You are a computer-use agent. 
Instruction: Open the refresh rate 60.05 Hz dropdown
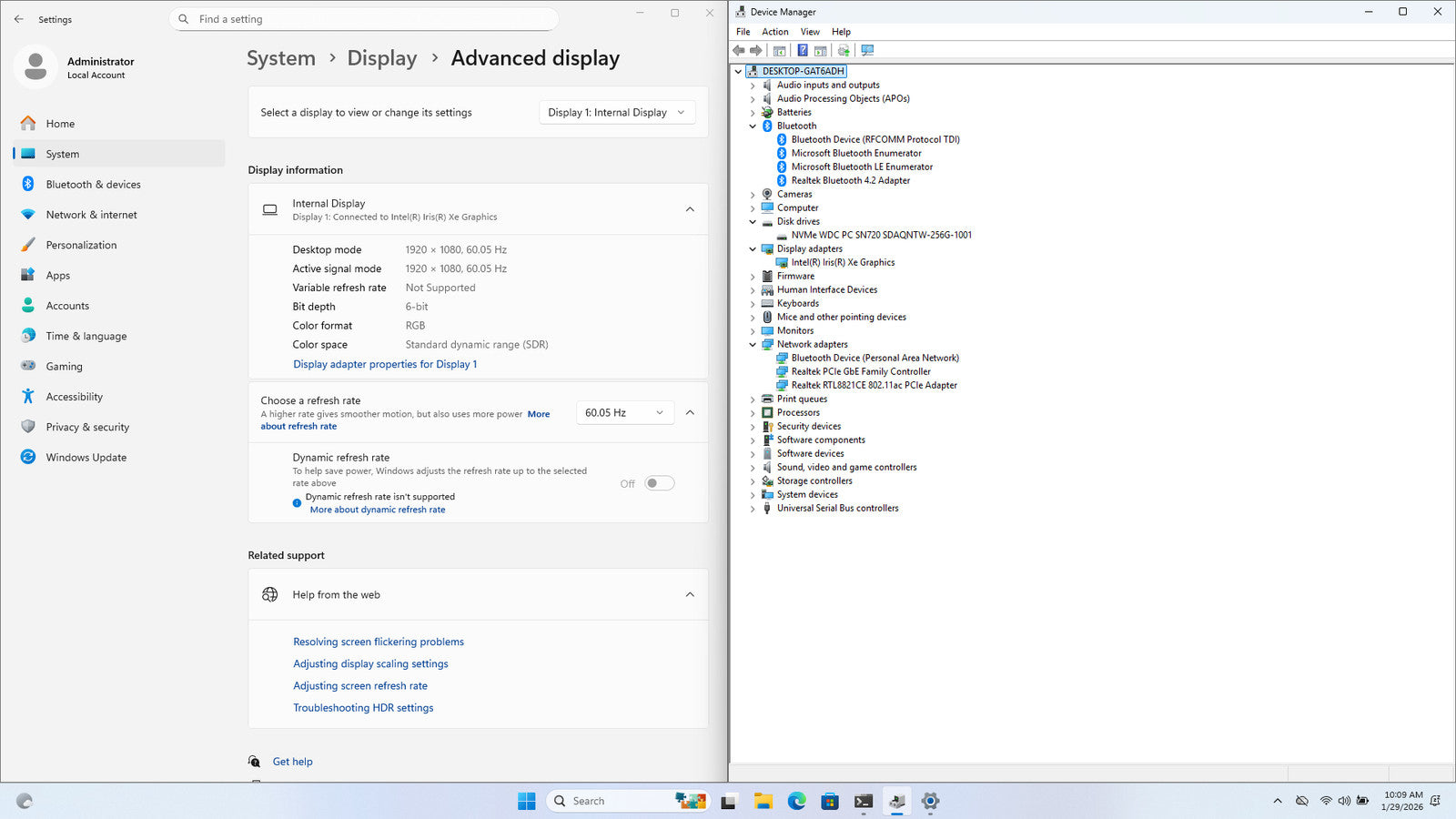(624, 413)
